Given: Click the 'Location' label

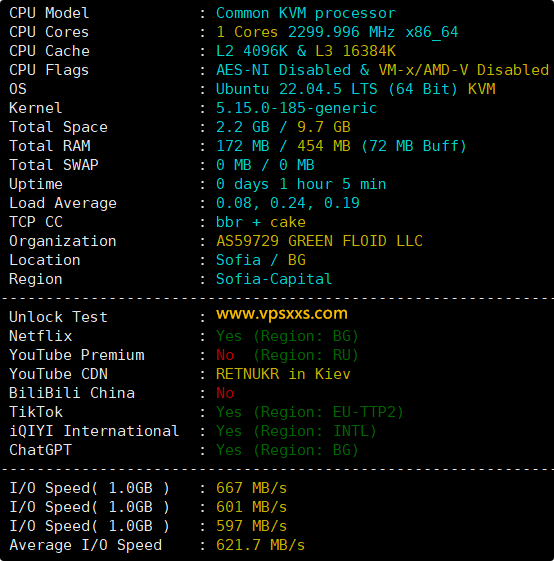Looking at the screenshot, I should (x=45, y=260).
